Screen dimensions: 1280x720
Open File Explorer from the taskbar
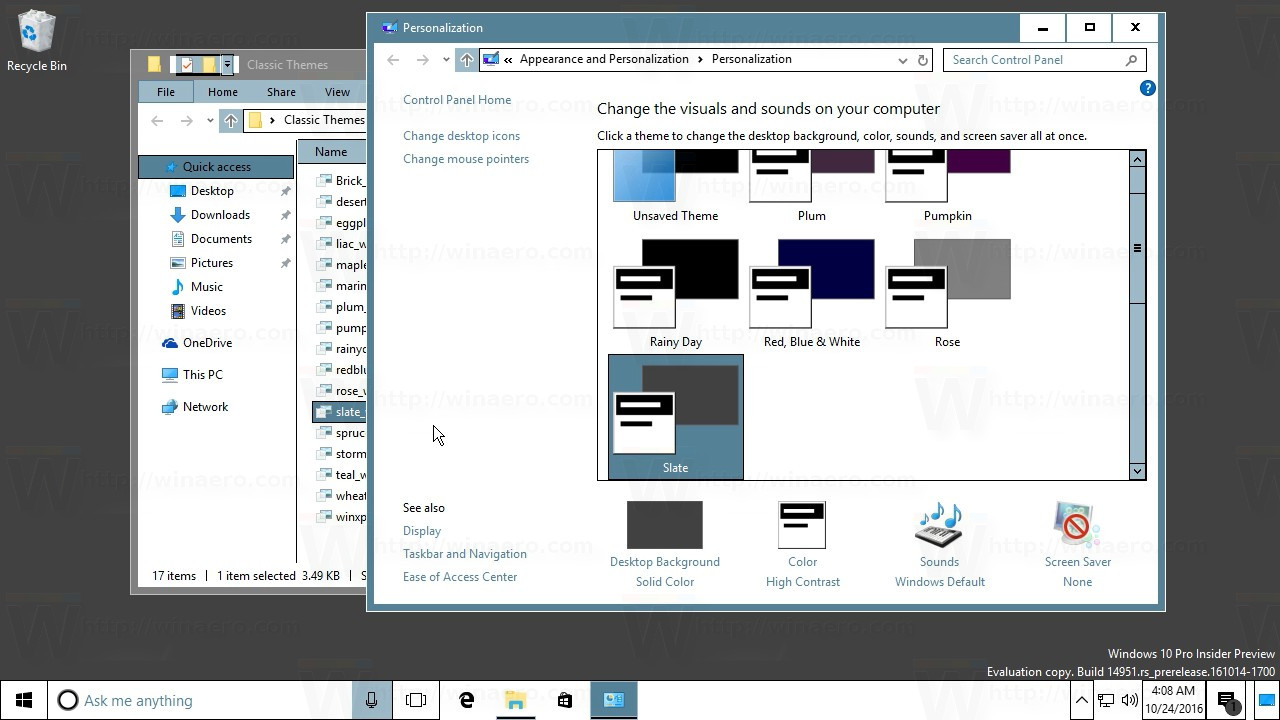coord(515,700)
